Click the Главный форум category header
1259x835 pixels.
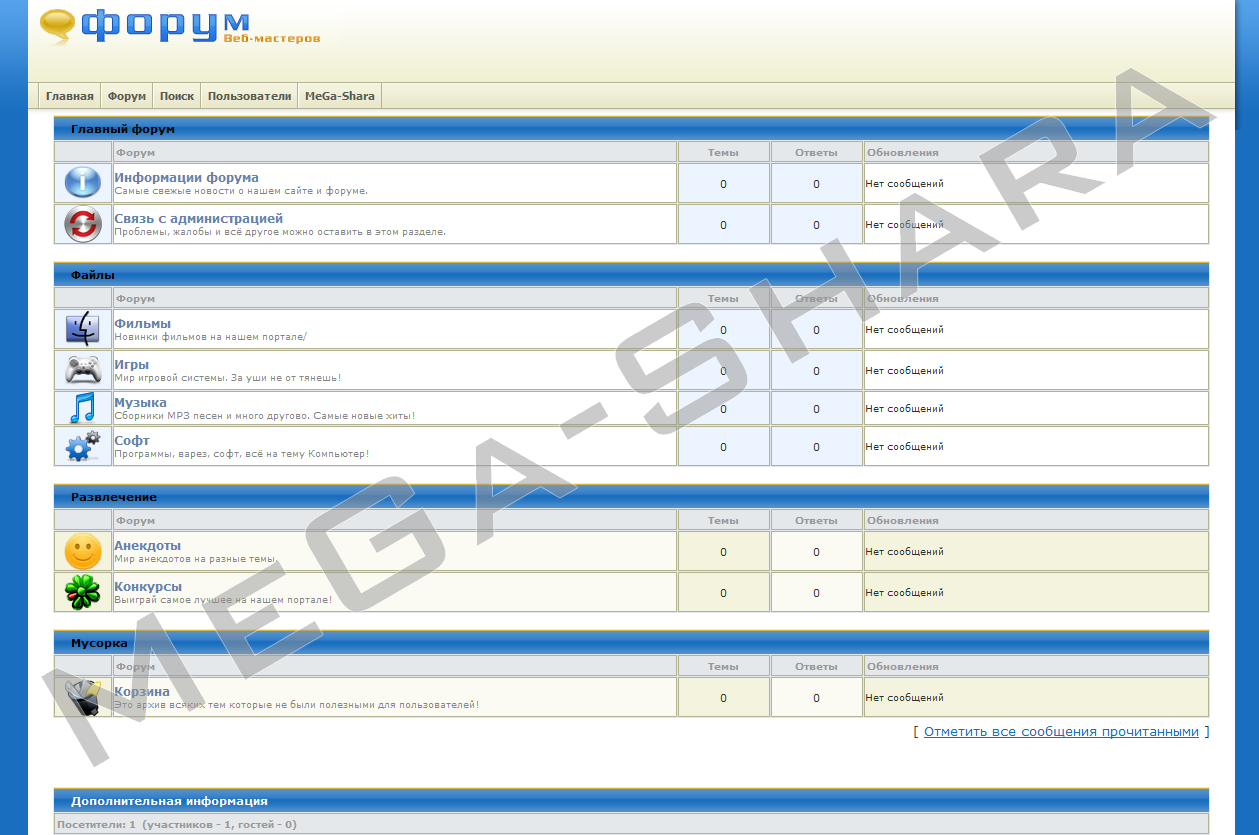tap(631, 129)
